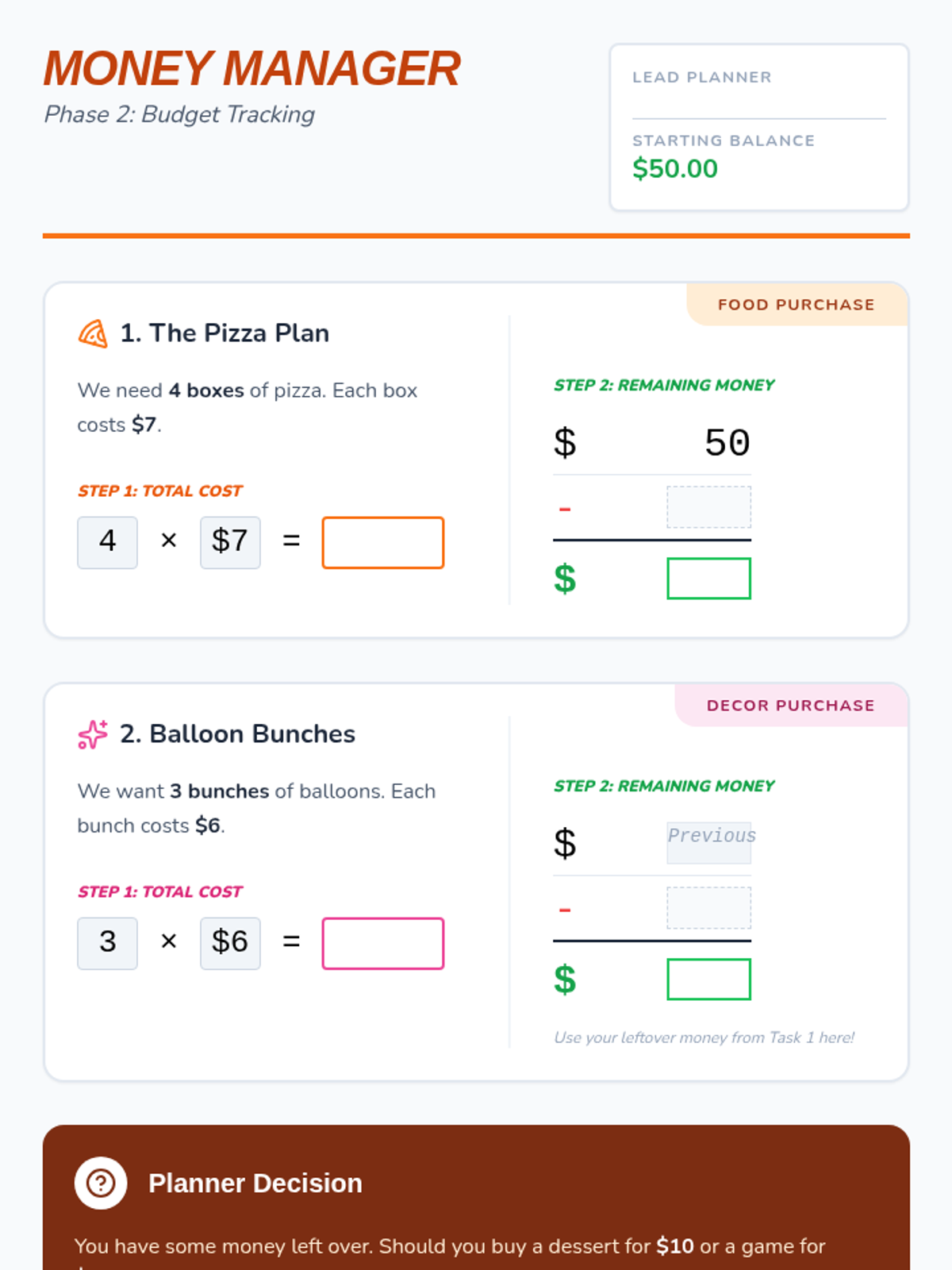
Task: Click the balloon remaining money green box
Action: (x=708, y=979)
